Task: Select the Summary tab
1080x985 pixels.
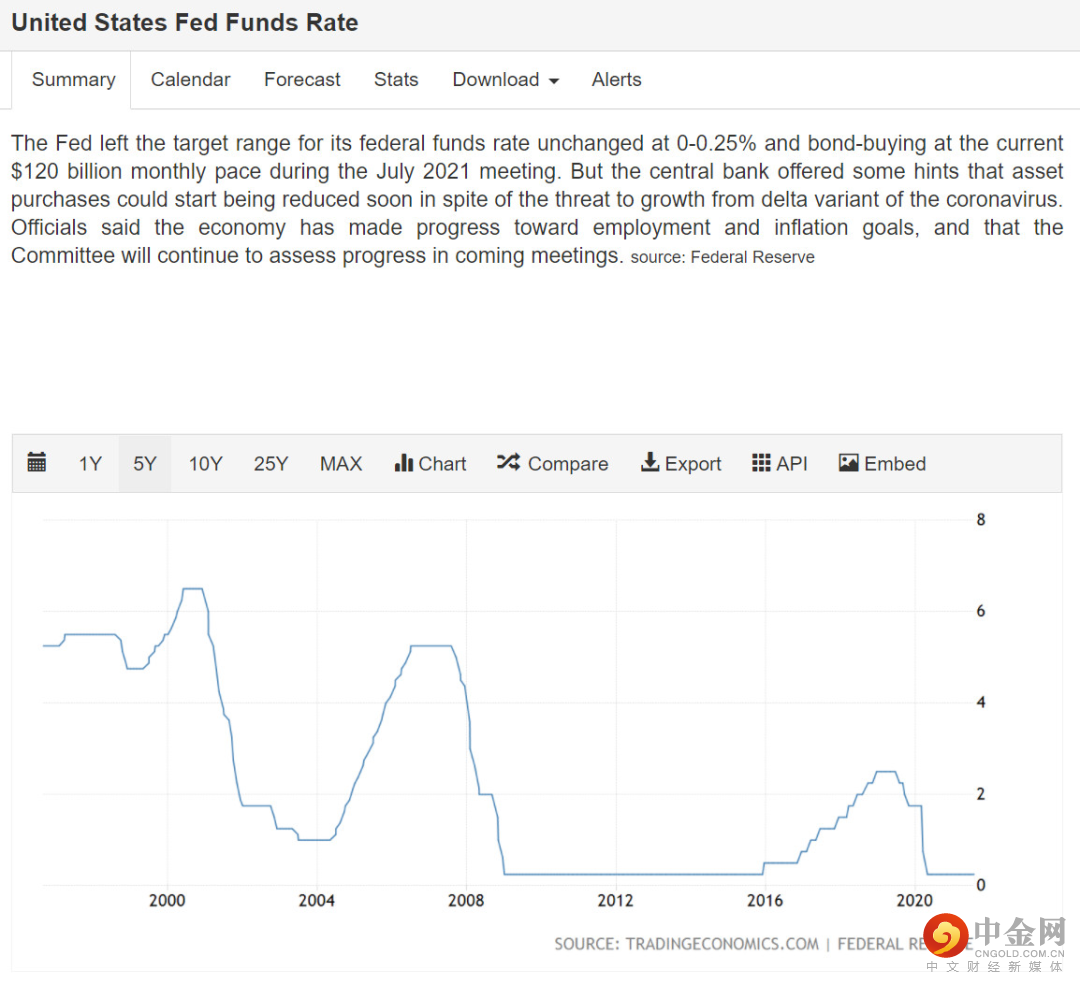Action: [73, 80]
